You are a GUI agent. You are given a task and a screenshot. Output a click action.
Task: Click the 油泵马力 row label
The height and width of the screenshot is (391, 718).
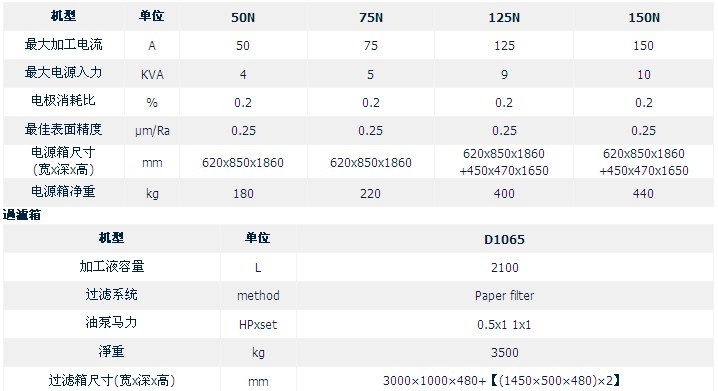click(x=111, y=322)
